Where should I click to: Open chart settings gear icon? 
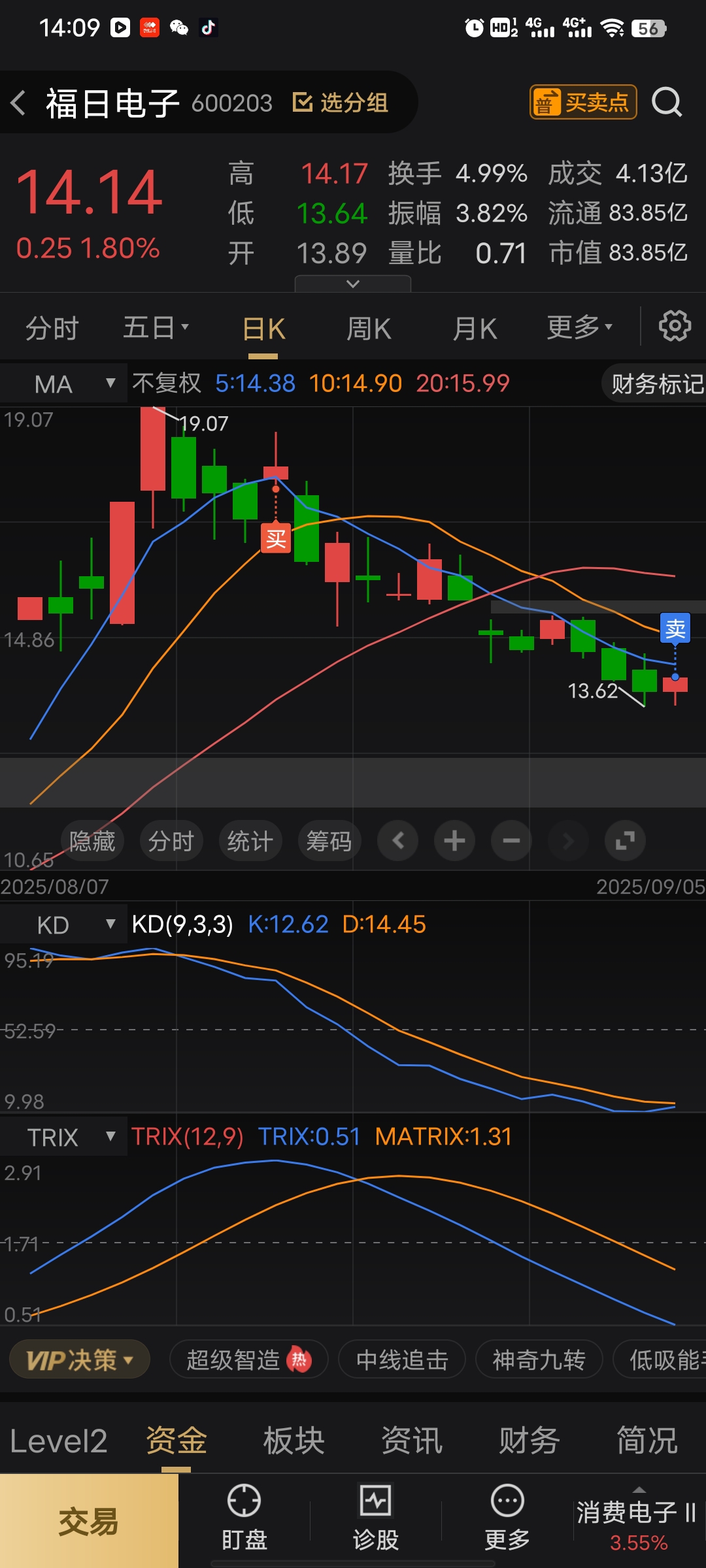click(x=675, y=326)
